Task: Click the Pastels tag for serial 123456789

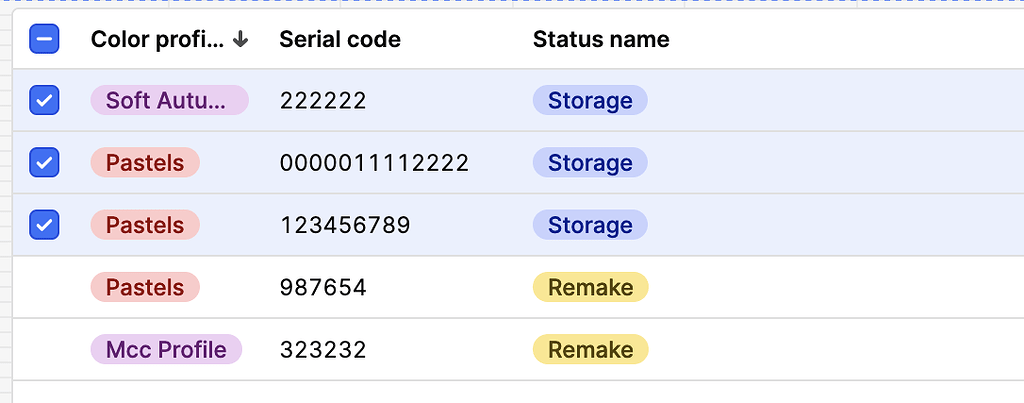Action: coord(145,224)
